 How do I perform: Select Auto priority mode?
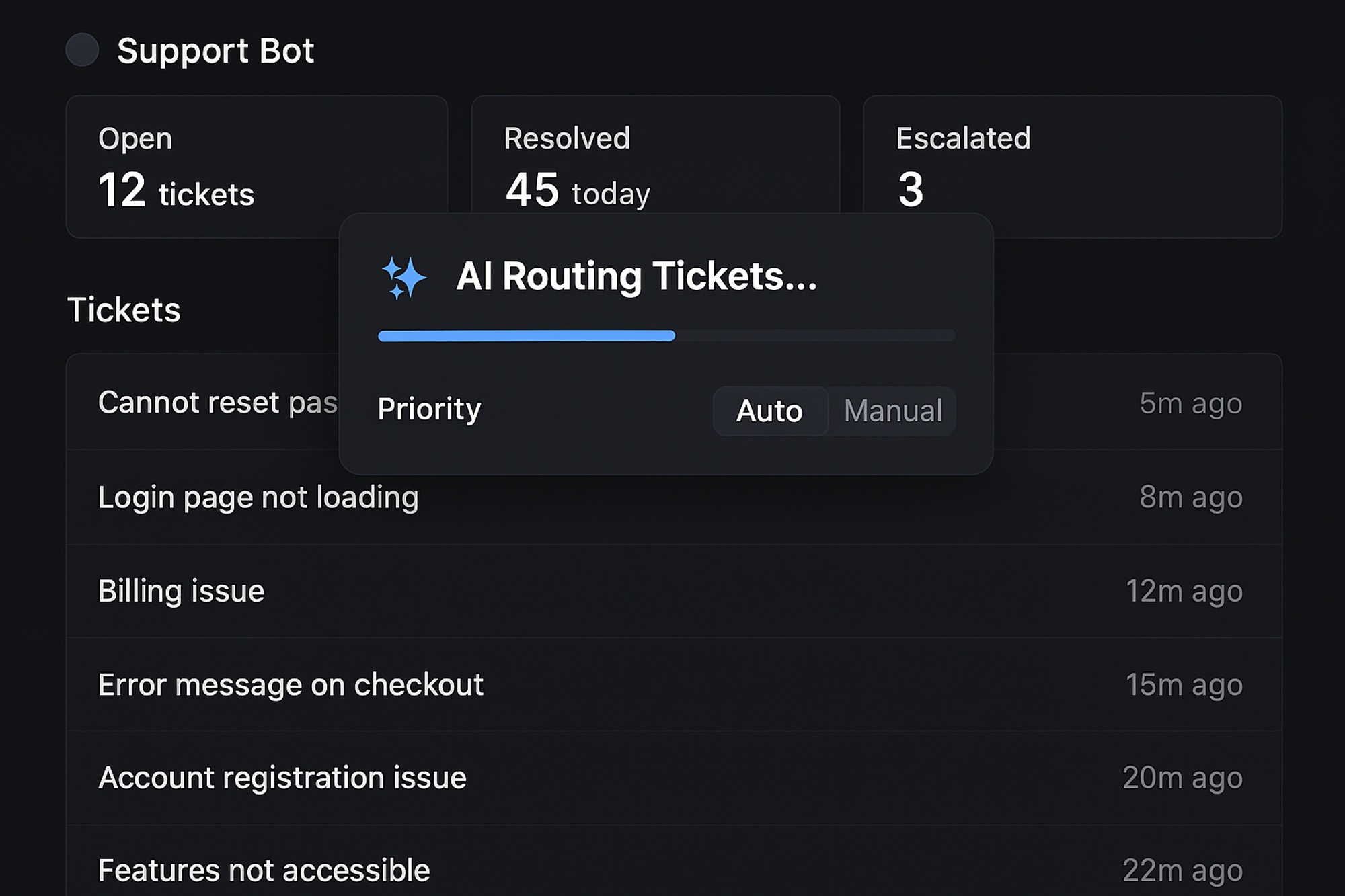769,411
